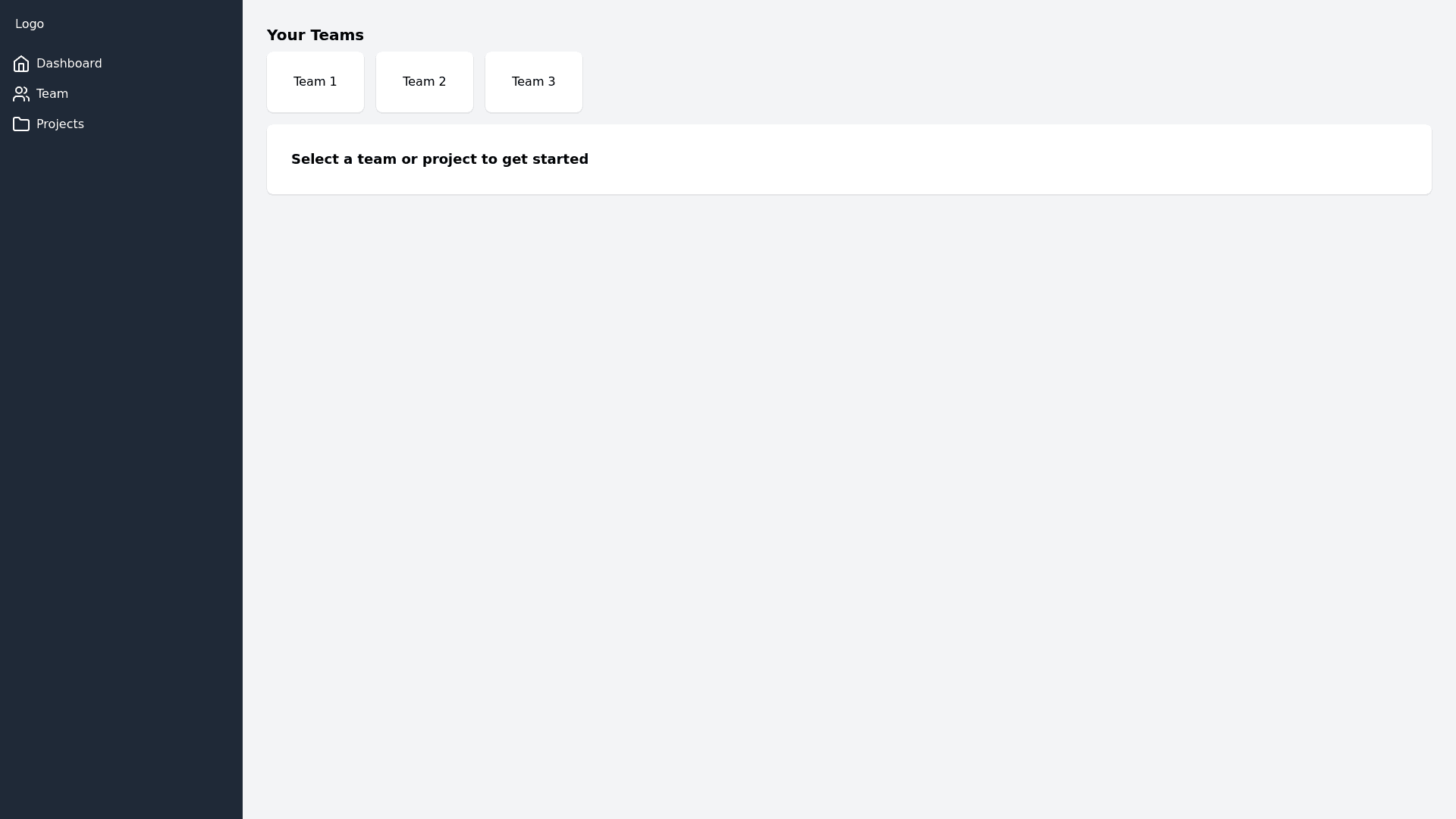
Task: Click the 'Select a team or project' message
Action: 439,159
